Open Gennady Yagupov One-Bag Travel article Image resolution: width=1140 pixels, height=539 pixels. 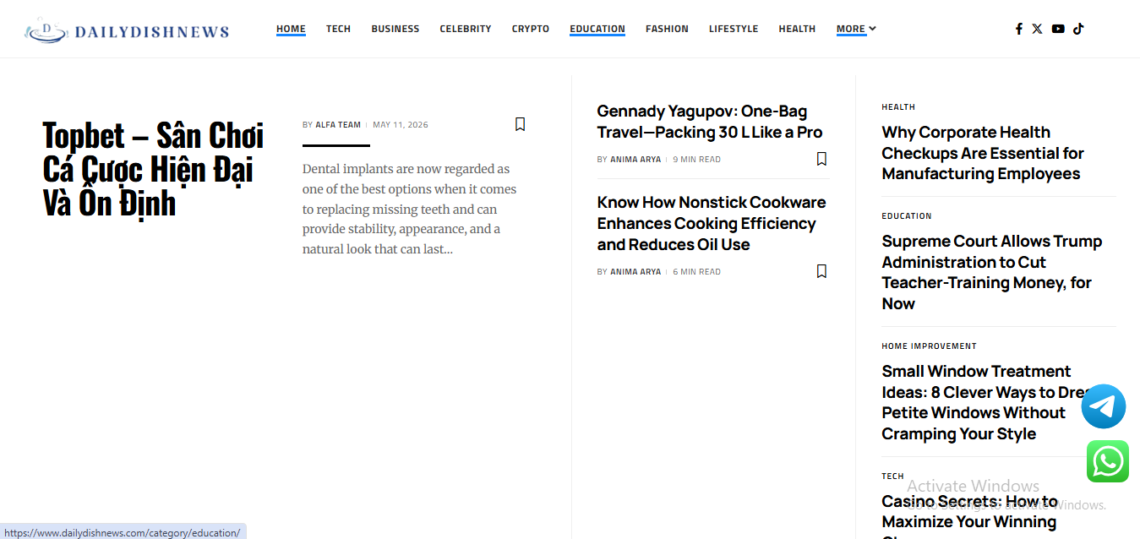(x=710, y=121)
